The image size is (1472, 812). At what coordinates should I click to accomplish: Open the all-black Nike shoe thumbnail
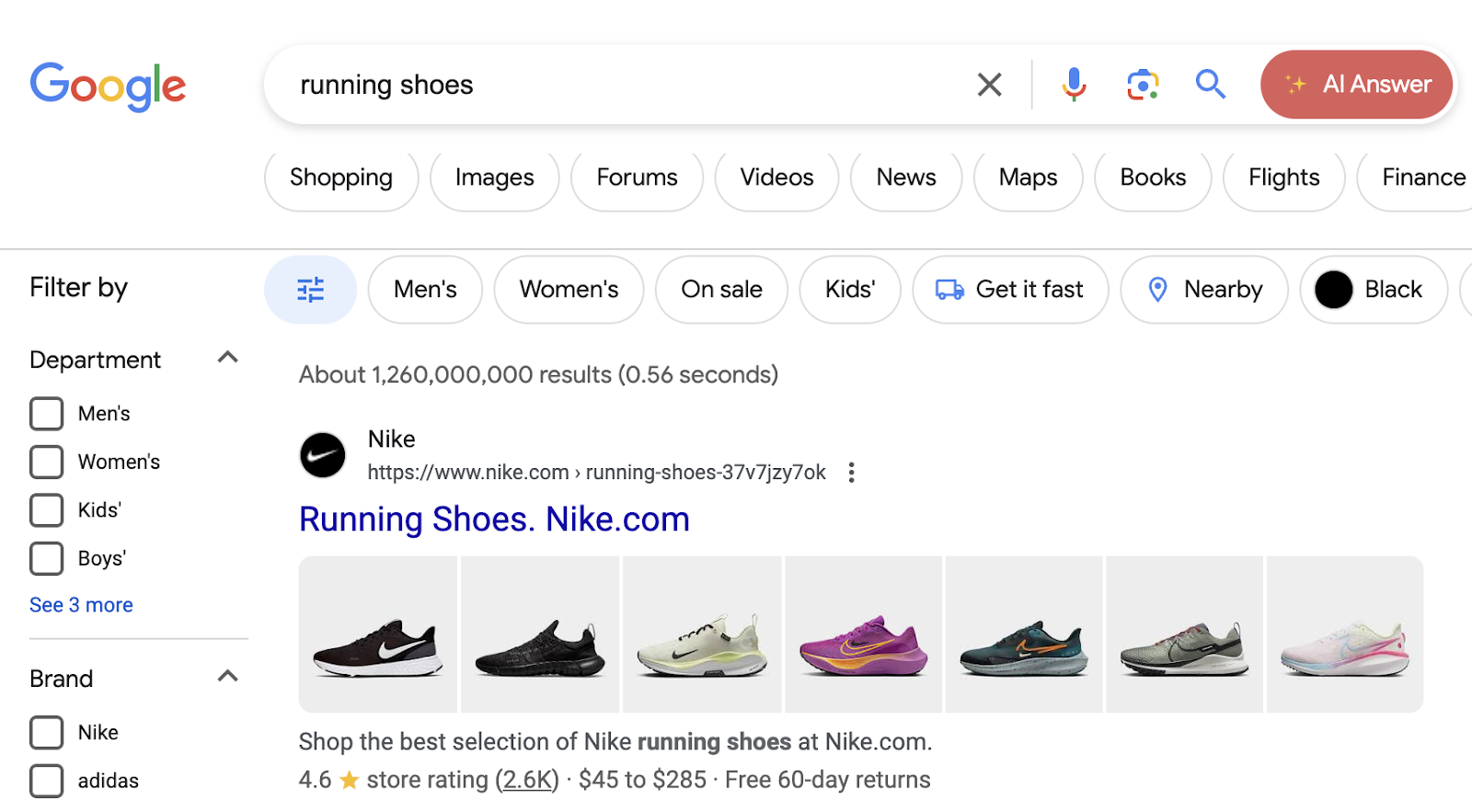point(540,635)
